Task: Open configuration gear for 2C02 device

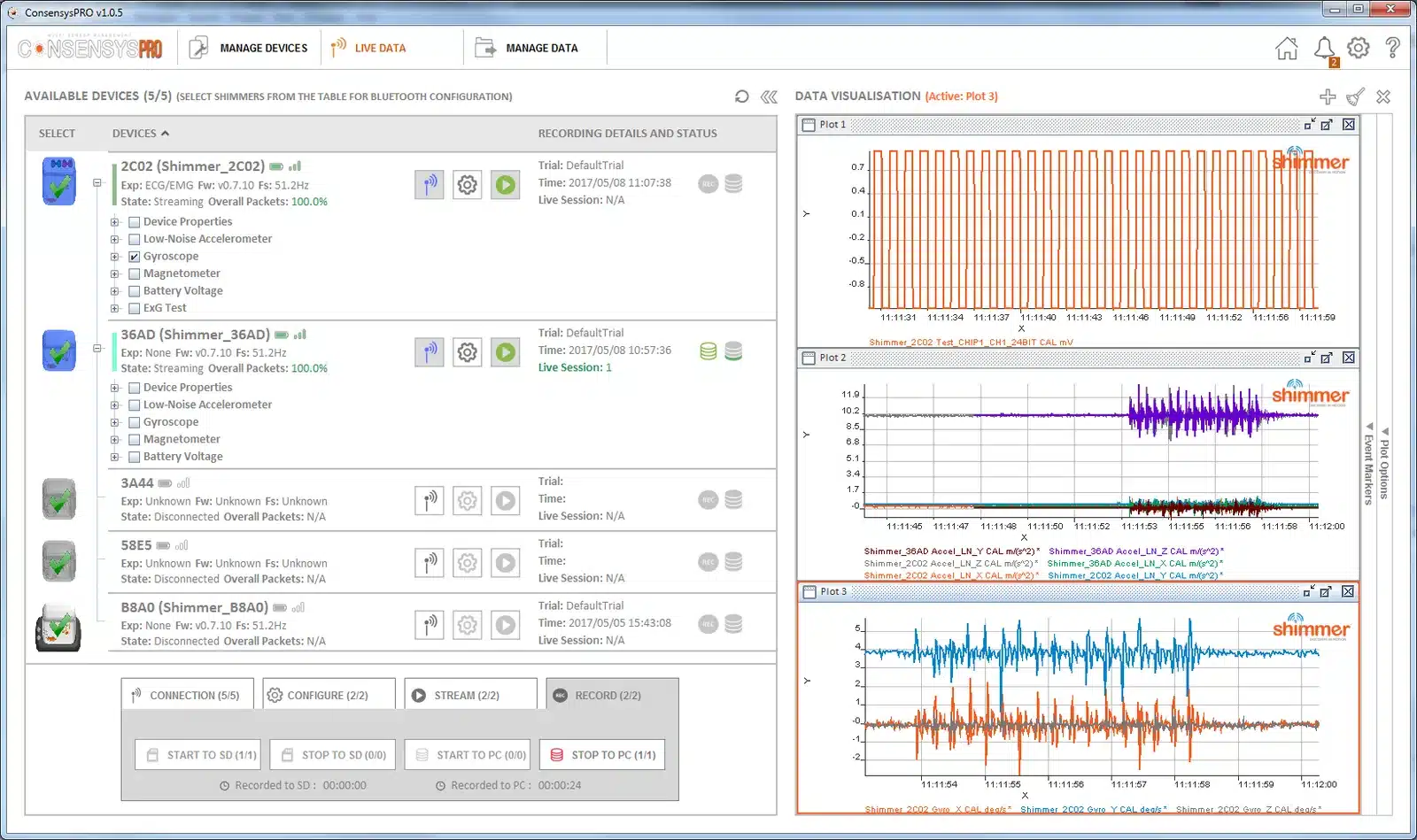Action: point(467,185)
